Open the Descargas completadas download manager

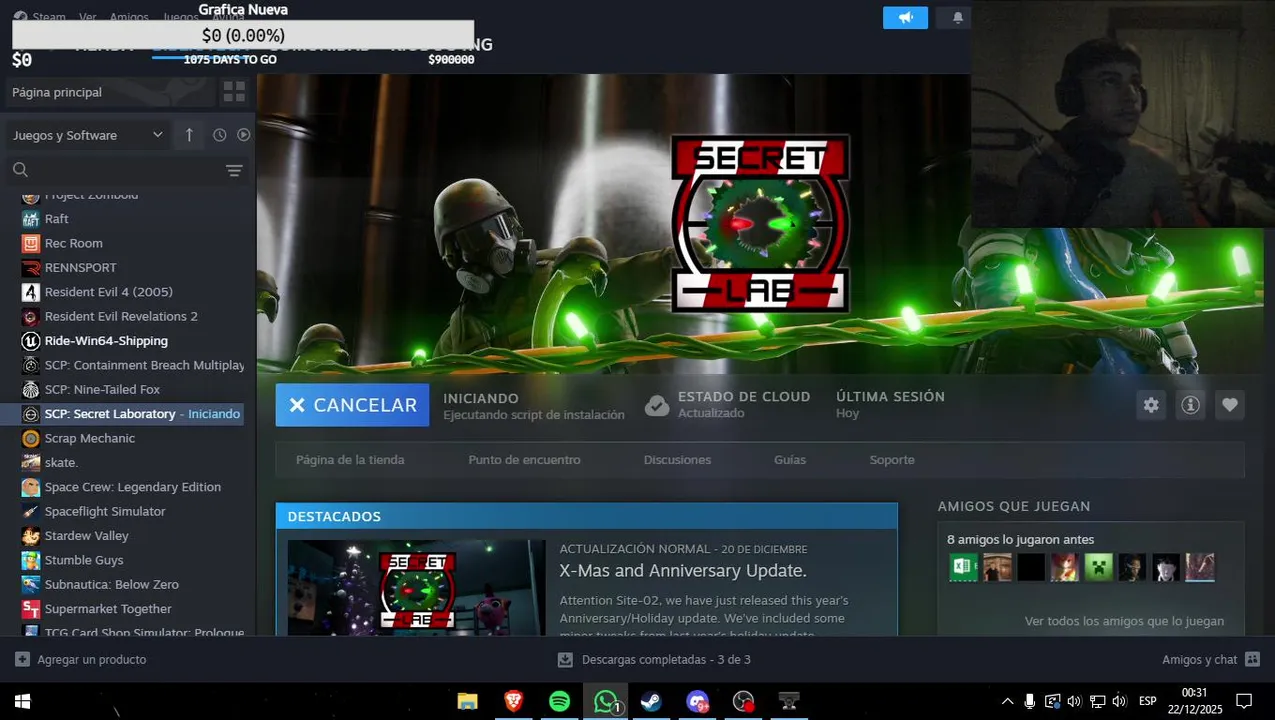(654, 660)
